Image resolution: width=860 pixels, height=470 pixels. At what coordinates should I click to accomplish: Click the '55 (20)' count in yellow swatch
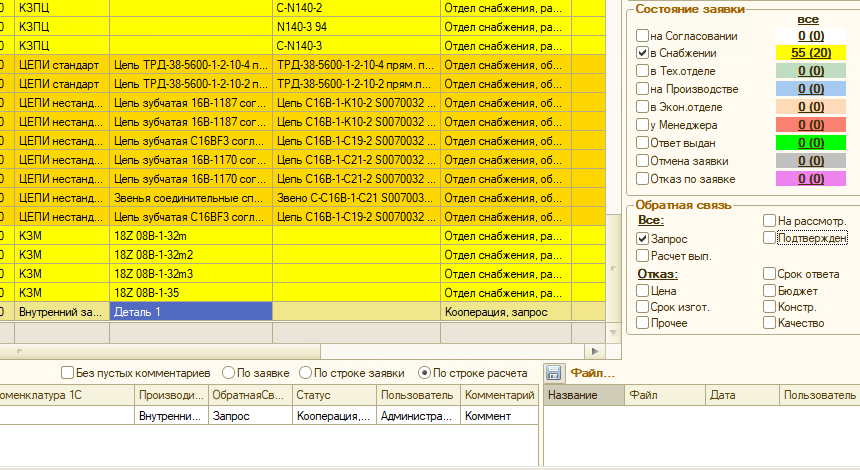click(811, 53)
